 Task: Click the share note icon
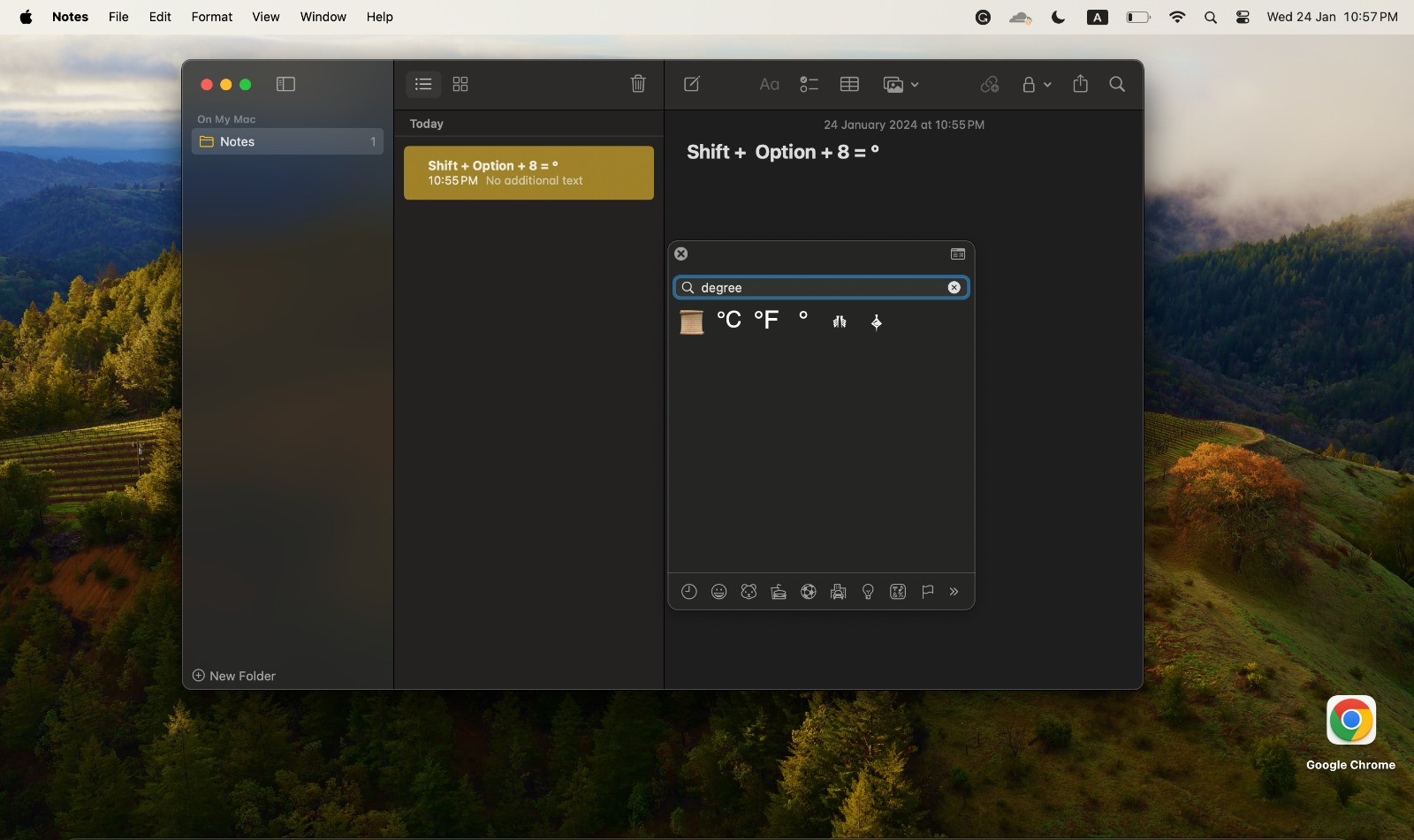(1080, 84)
